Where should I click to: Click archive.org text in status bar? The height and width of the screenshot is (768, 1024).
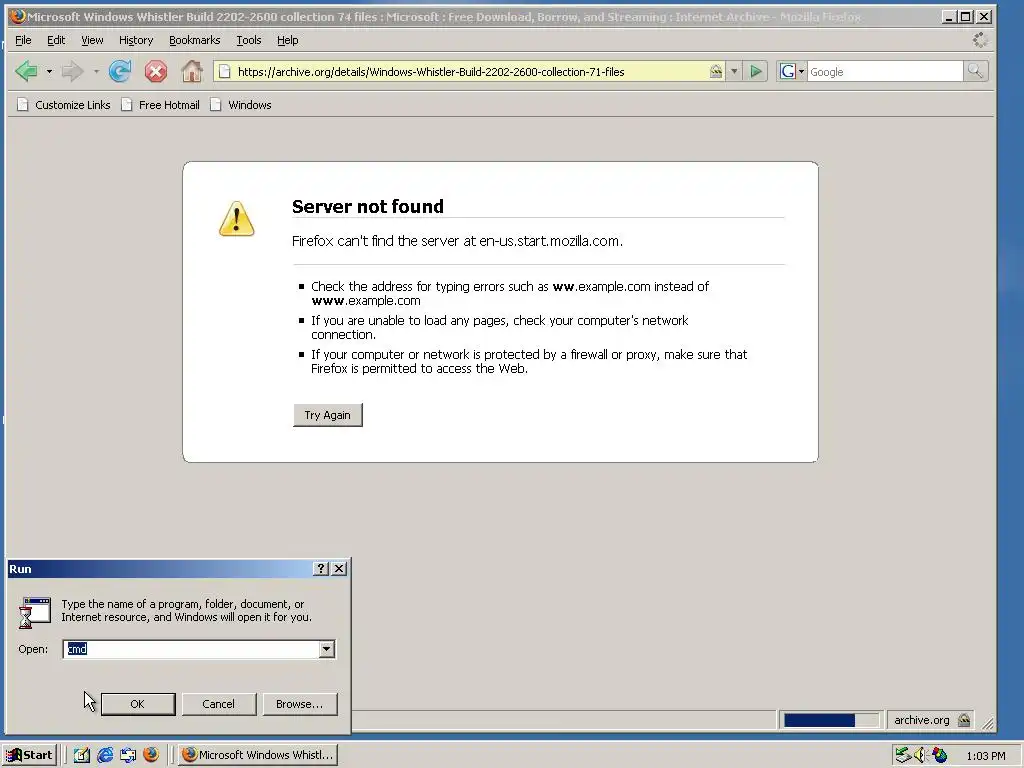click(921, 720)
